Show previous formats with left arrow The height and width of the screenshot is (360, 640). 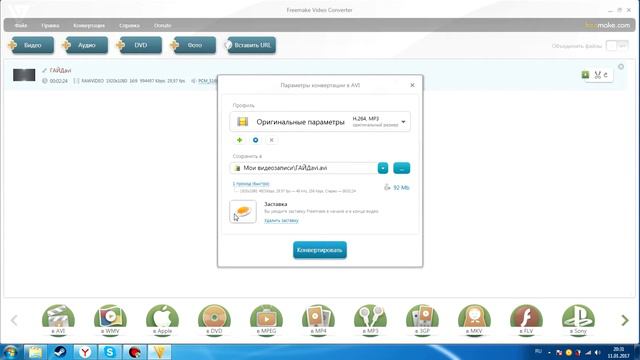click(x=14, y=320)
